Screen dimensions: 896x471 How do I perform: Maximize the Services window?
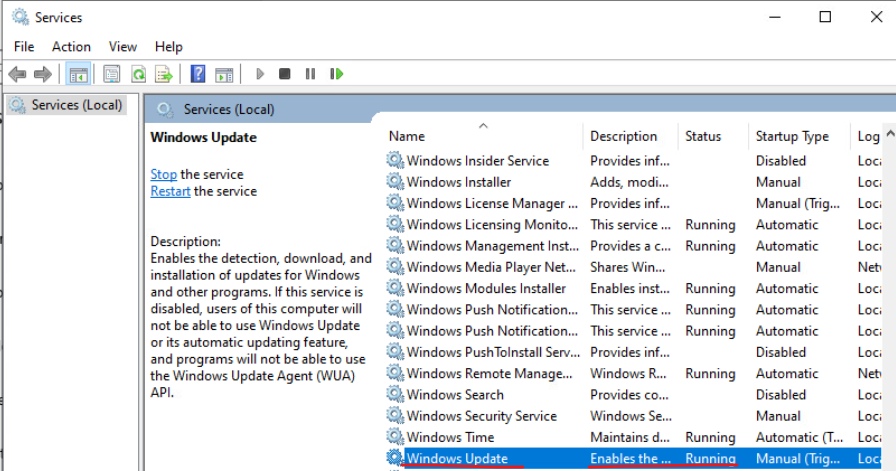pos(825,17)
